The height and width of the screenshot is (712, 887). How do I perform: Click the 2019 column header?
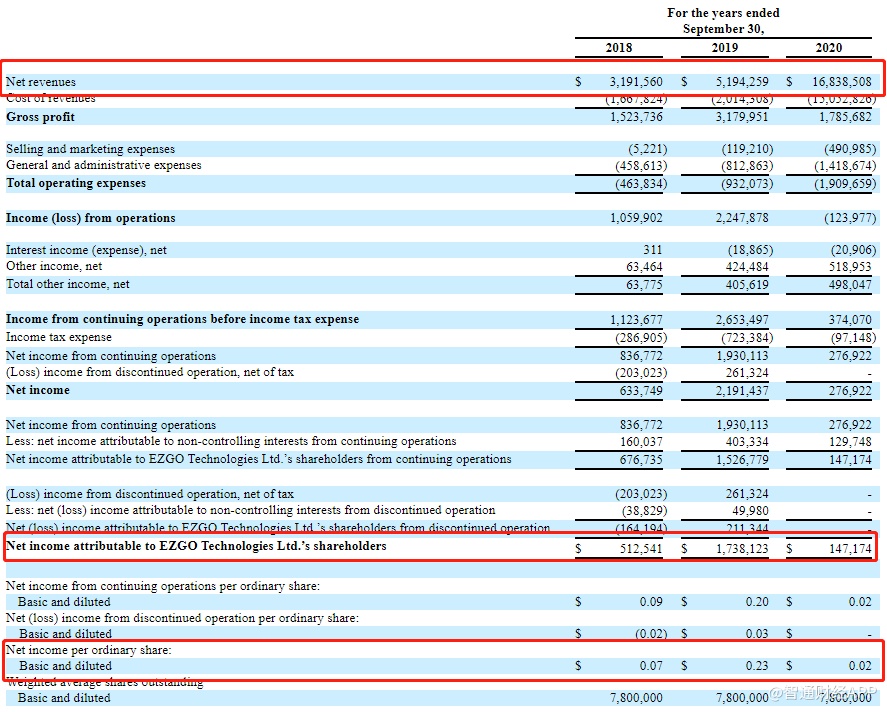pos(725,48)
